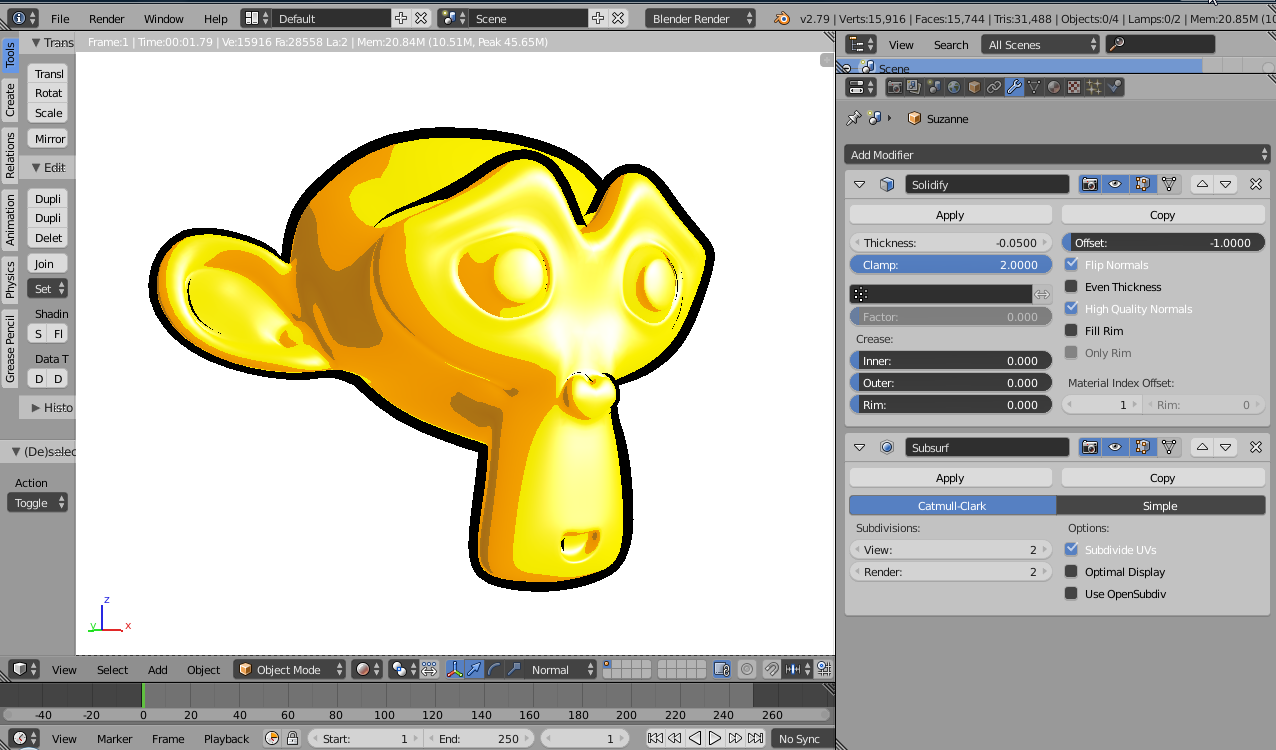Enable Fill Rim checkbox

[x=1072, y=330]
